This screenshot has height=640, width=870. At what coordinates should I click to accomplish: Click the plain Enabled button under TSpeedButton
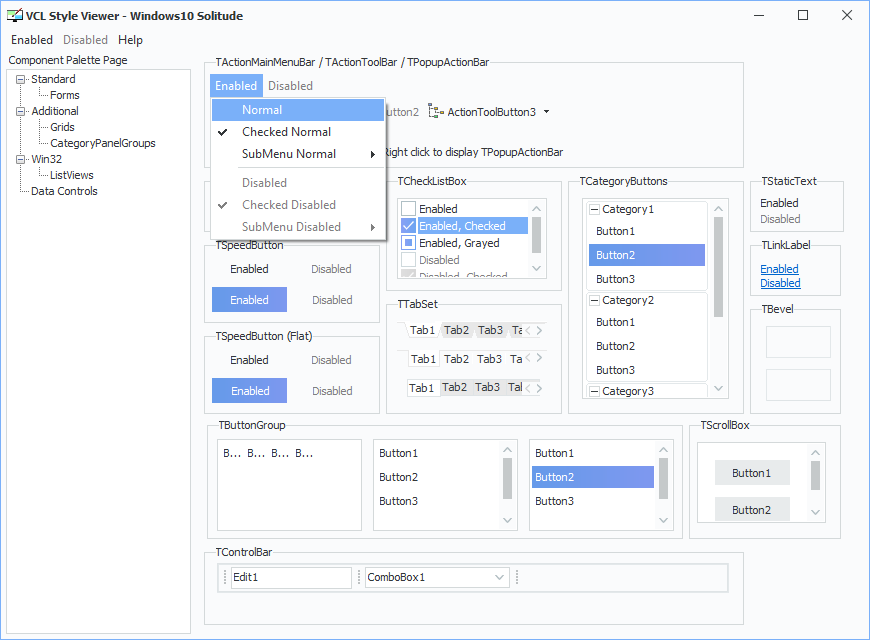click(250, 269)
